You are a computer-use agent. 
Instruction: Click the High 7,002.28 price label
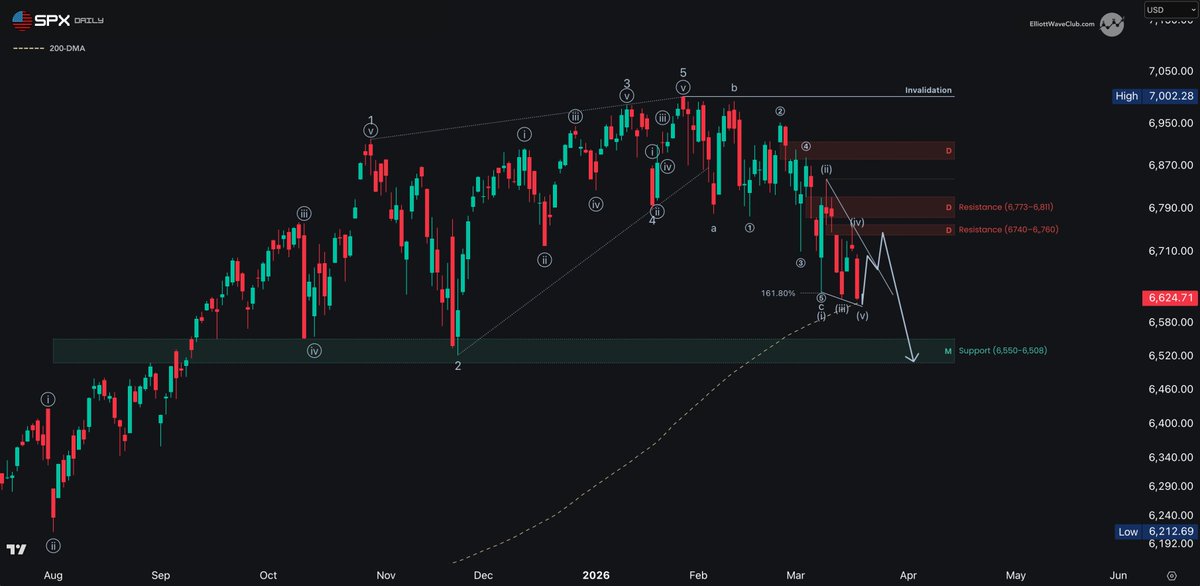pyautogui.click(x=1155, y=96)
